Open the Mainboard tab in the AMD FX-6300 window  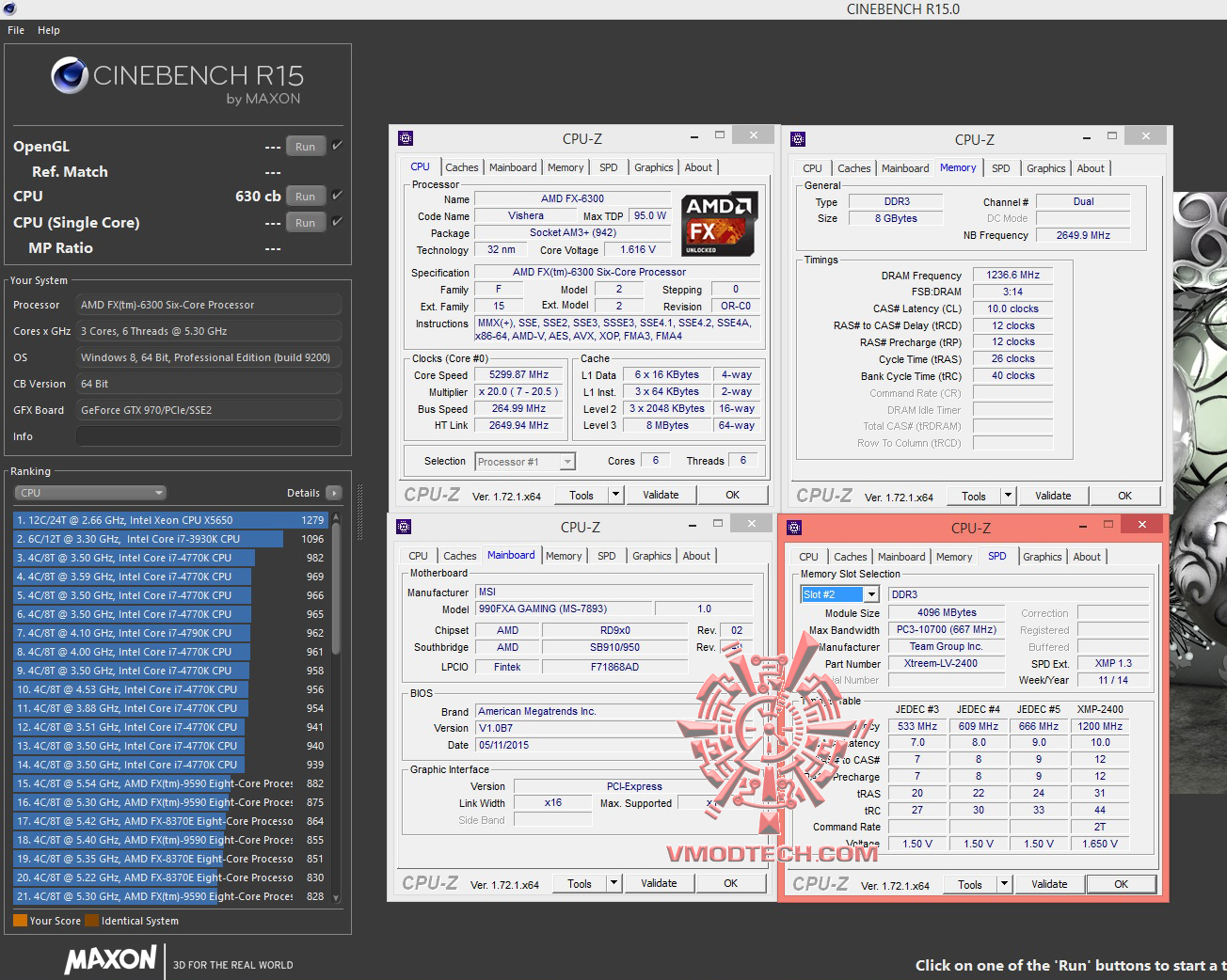point(513,167)
